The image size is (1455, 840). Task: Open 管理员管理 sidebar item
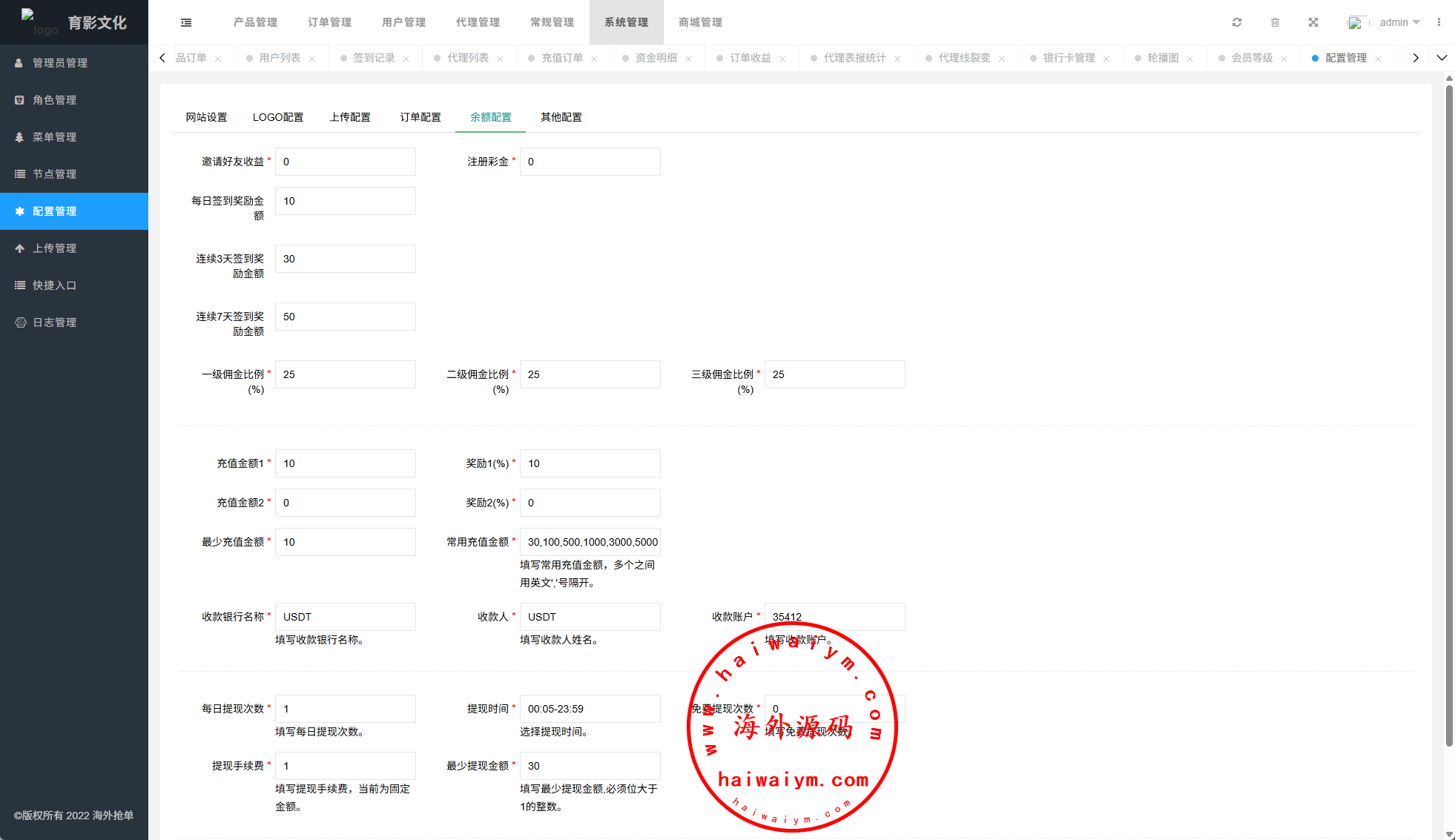[x=60, y=63]
